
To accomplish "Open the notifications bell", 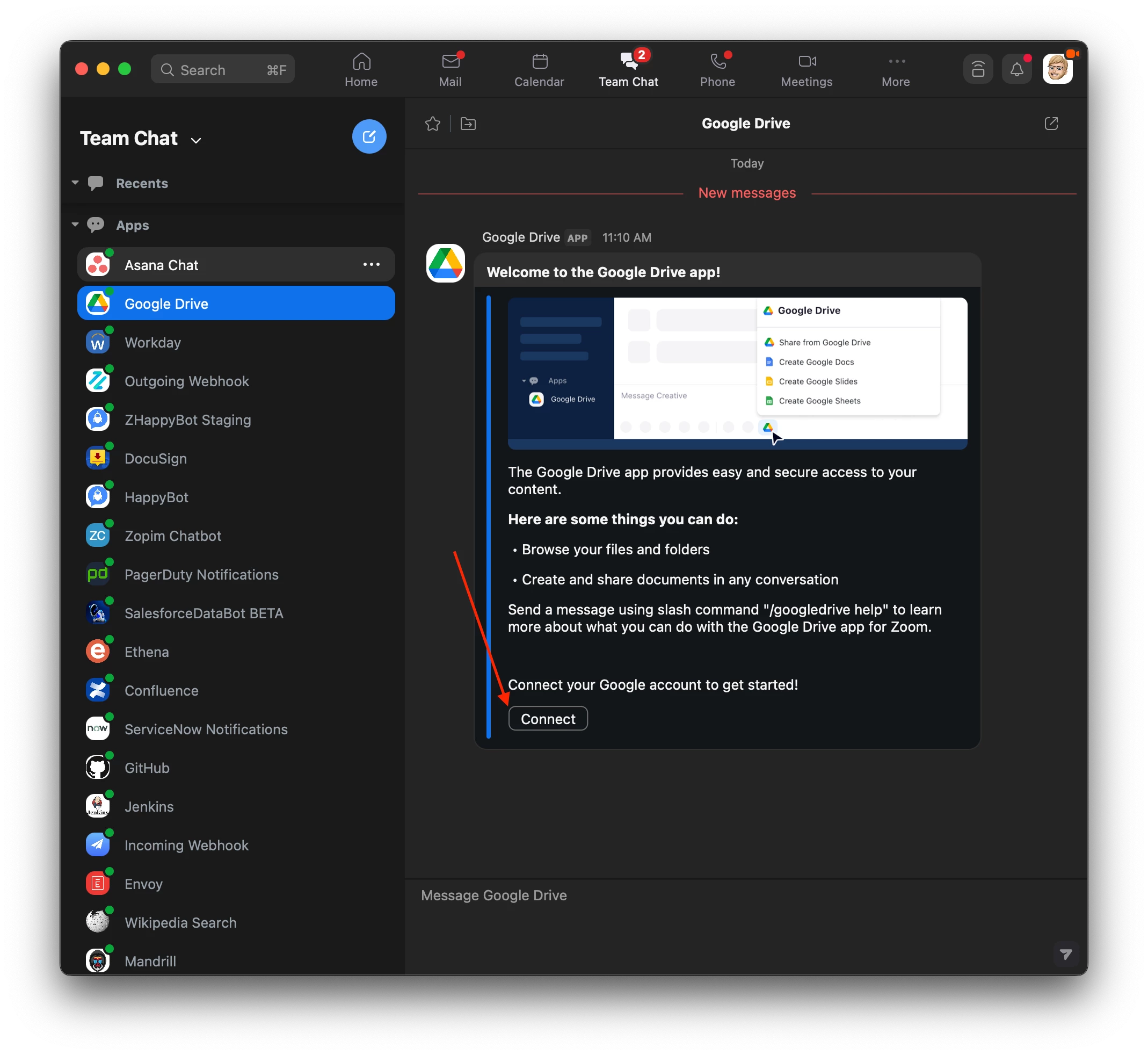I will [1016, 70].
